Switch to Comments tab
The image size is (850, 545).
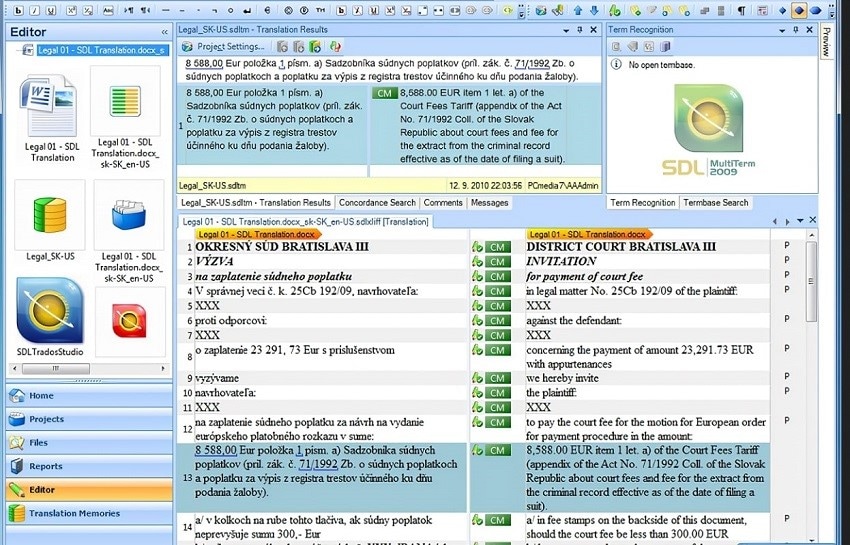pos(443,203)
